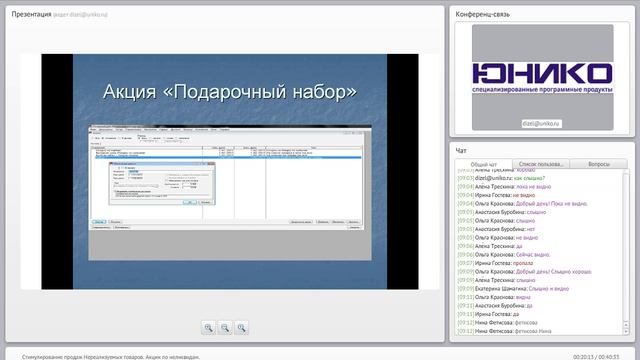Select message 'Анастасия Буробина: да'
The image size is (640, 360).
click(495, 305)
